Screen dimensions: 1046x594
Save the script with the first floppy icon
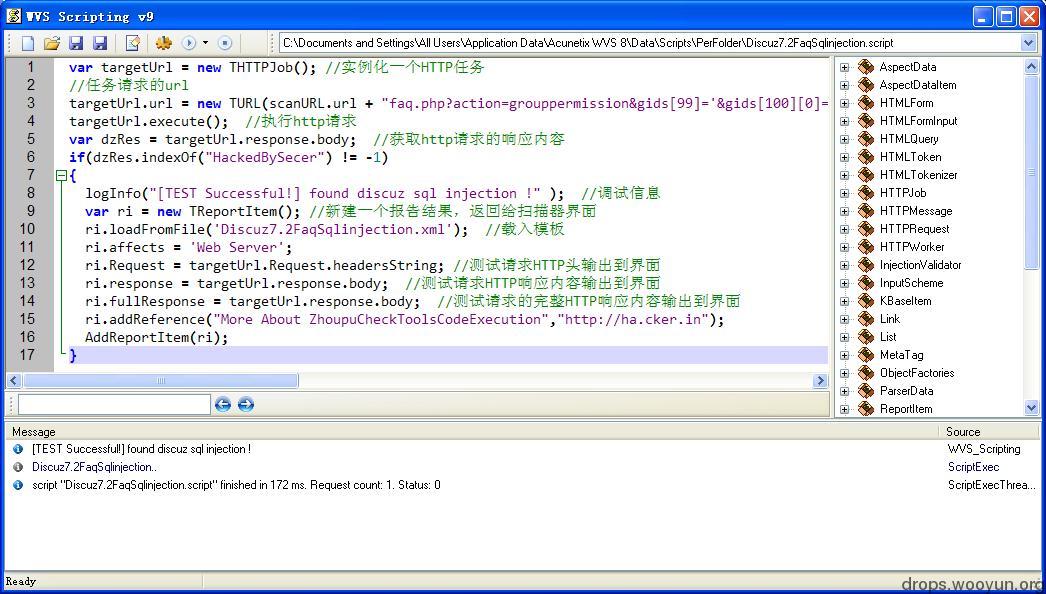tap(76, 43)
